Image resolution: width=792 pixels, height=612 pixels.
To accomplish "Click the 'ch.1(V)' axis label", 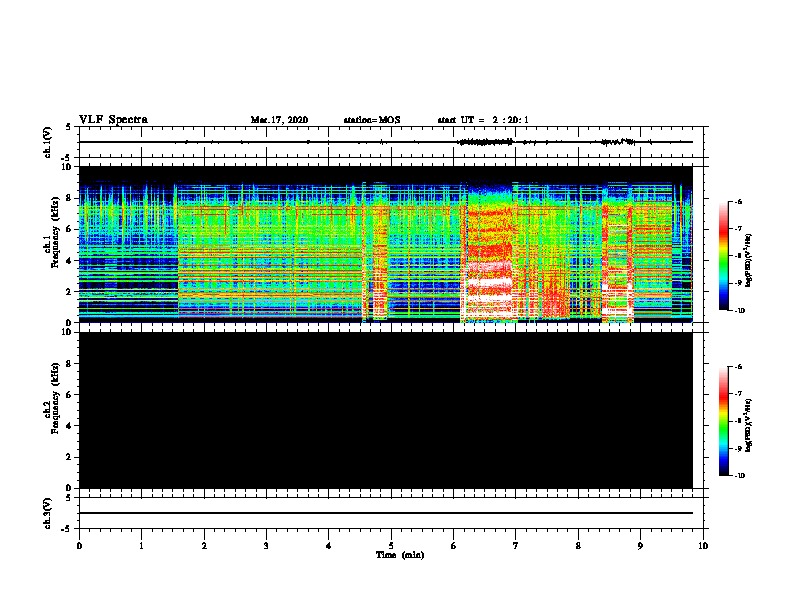I will coord(48,142).
